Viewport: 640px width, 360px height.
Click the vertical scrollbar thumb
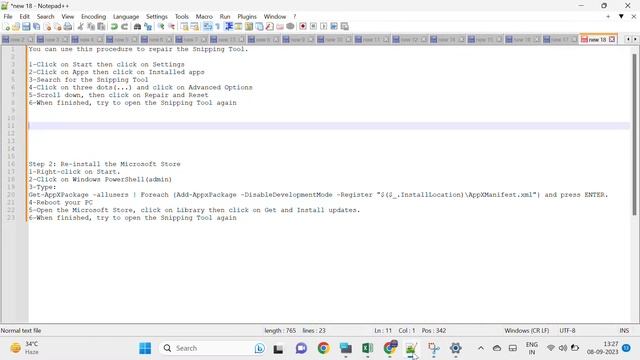[634, 133]
